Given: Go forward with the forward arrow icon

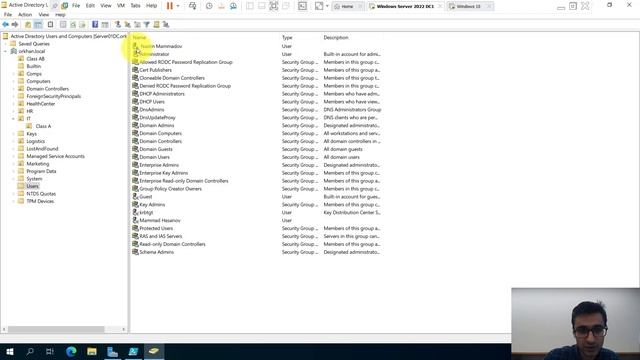Looking at the screenshot, I should (x=15, y=24).
